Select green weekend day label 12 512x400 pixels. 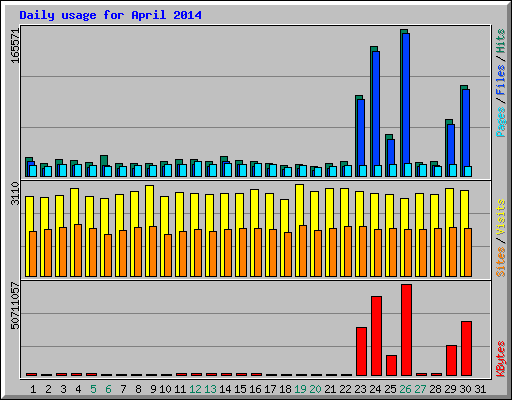(195, 389)
